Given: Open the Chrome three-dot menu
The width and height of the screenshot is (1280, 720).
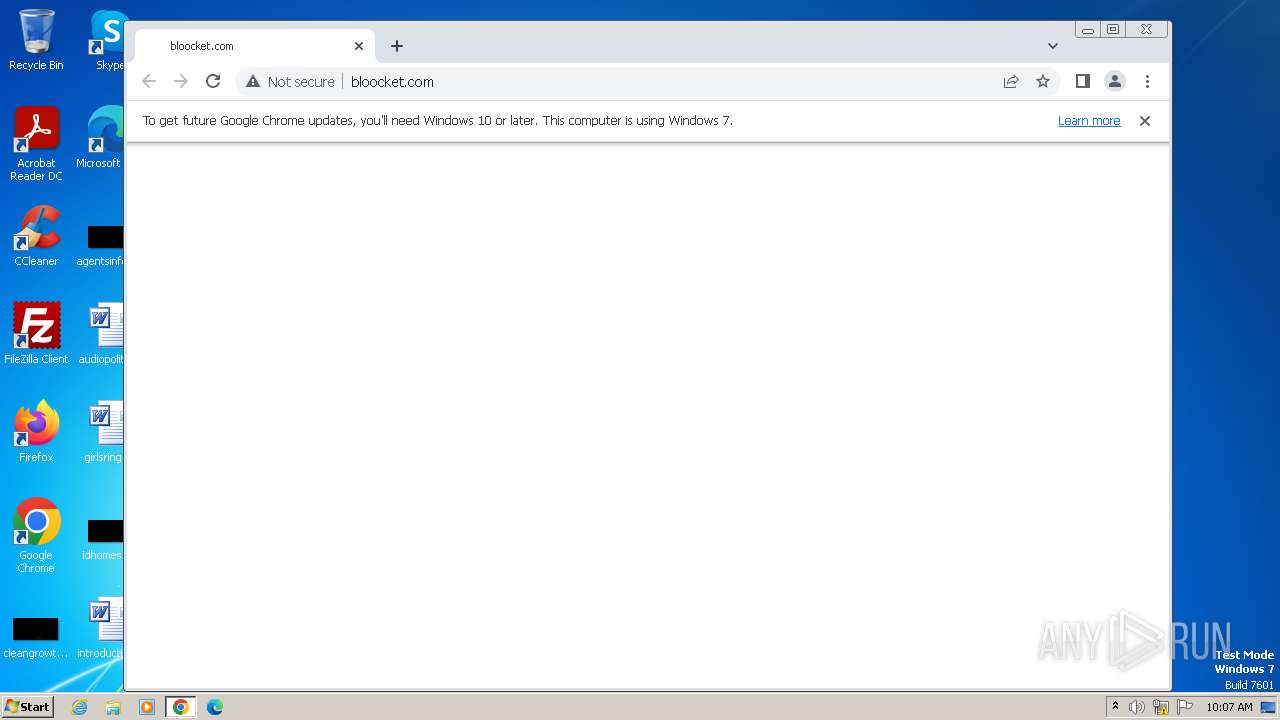Looking at the screenshot, I should (x=1147, y=82).
